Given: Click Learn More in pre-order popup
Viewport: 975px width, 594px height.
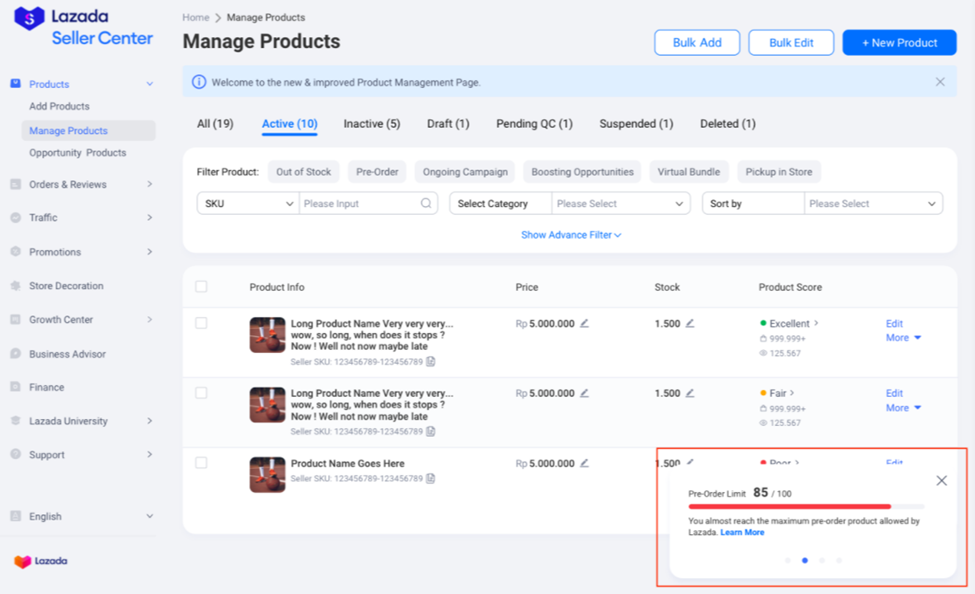Looking at the screenshot, I should coord(742,532).
